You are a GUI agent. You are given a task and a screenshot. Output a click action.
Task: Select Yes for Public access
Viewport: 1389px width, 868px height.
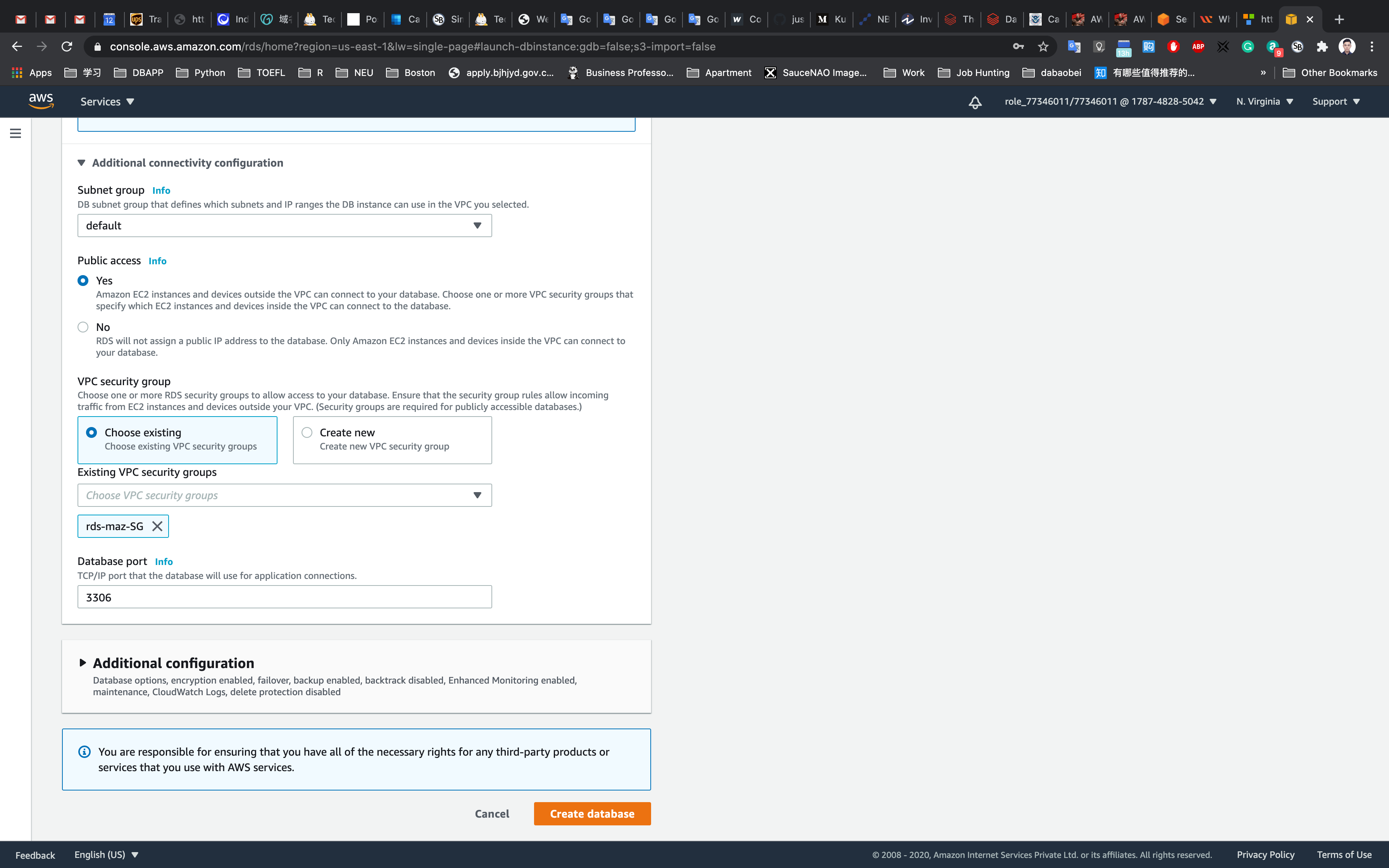pos(83,281)
